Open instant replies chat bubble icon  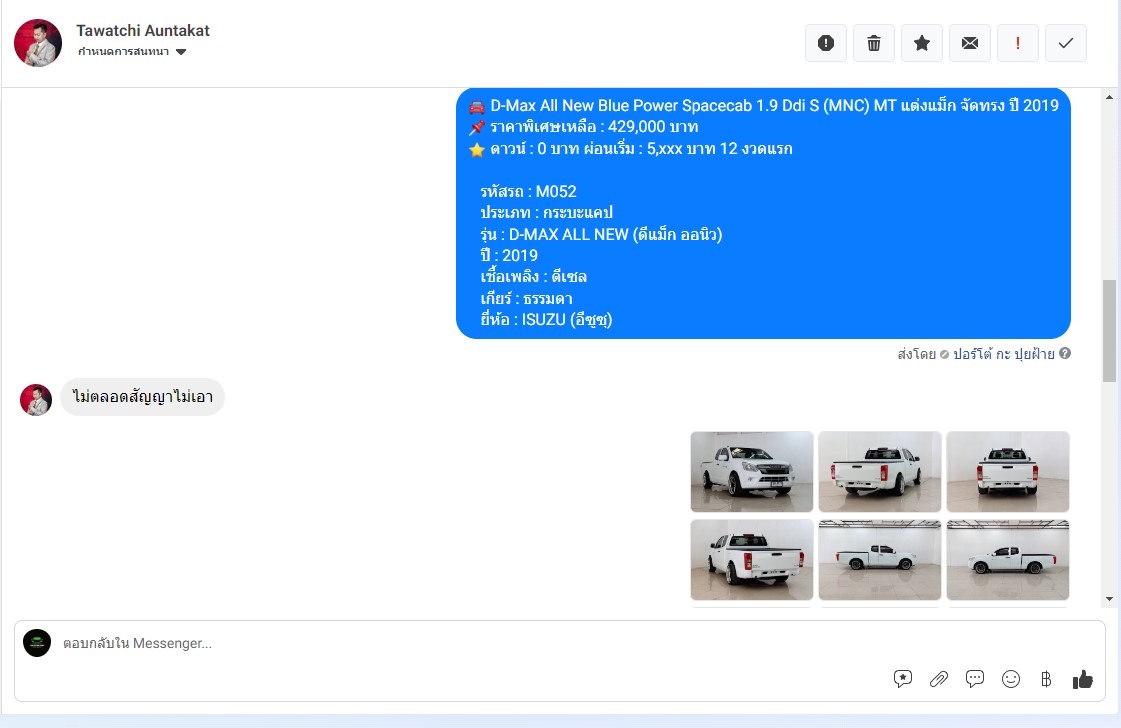[x=974, y=679]
